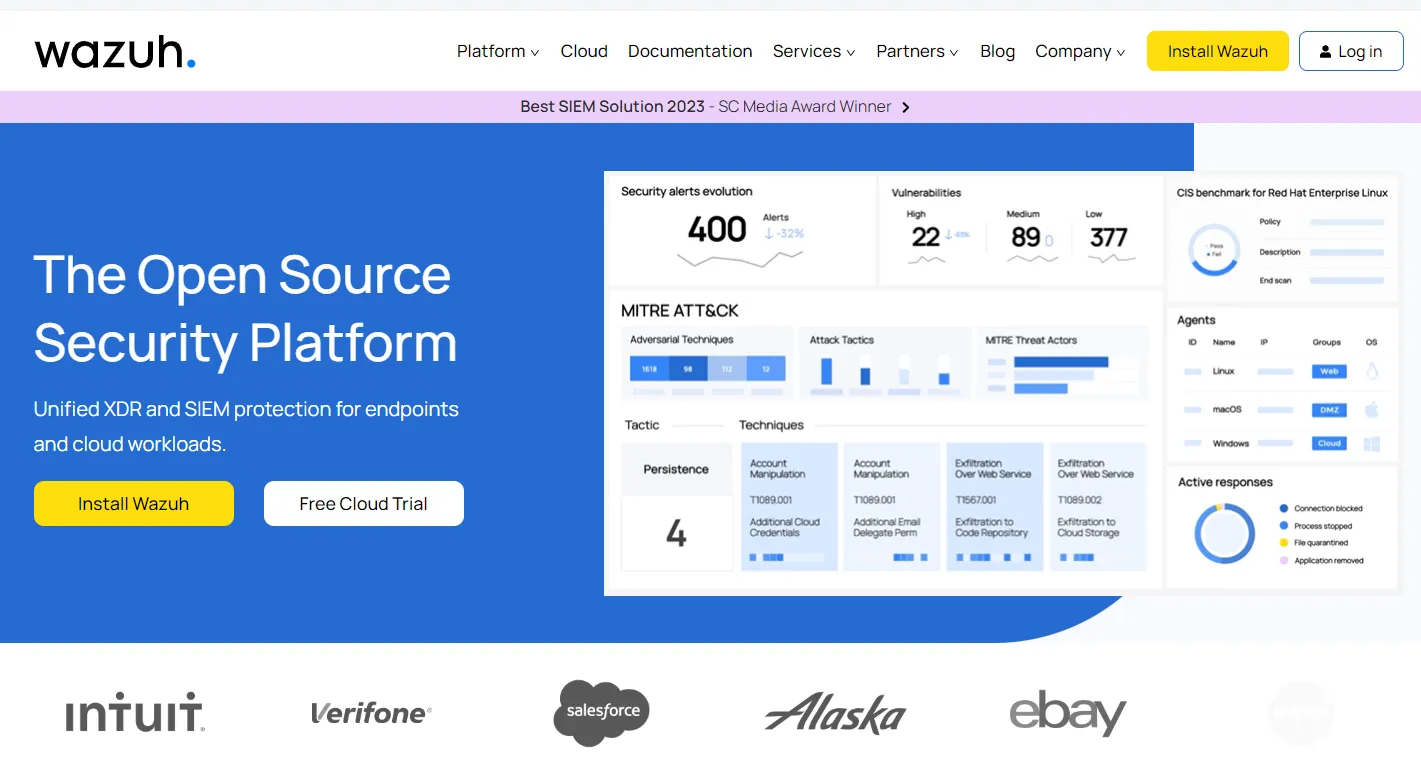The image size is (1421, 774).
Task: Open the Documentation link
Action: pyautogui.click(x=690, y=51)
